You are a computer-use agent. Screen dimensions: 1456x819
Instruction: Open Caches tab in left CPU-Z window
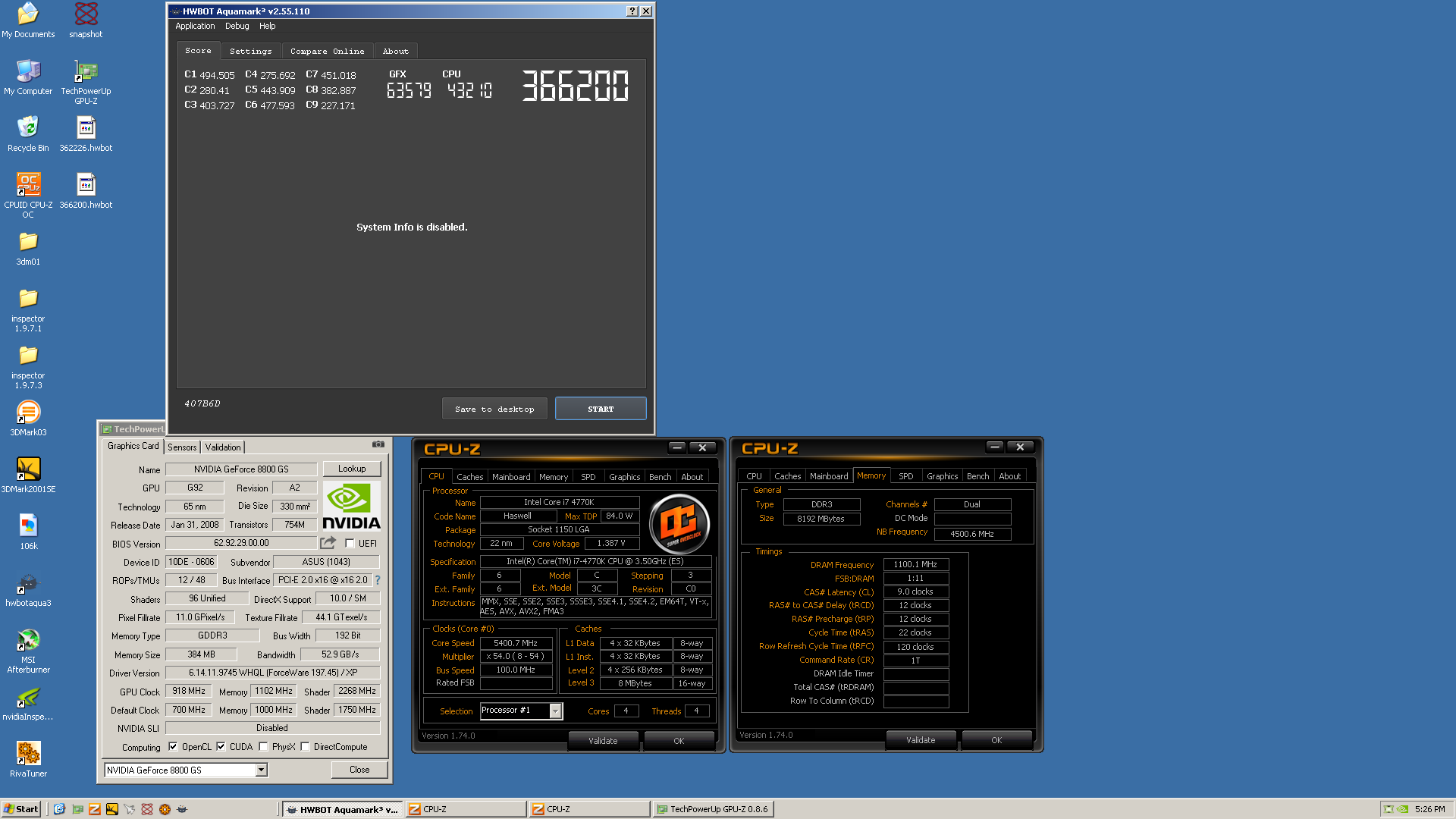coord(469,477)
